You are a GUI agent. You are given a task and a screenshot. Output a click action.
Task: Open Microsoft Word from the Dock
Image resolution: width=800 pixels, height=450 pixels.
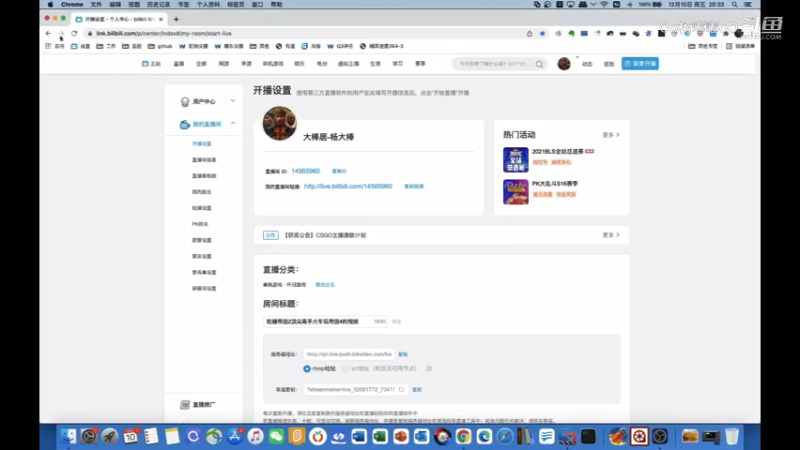coord(359,436)
